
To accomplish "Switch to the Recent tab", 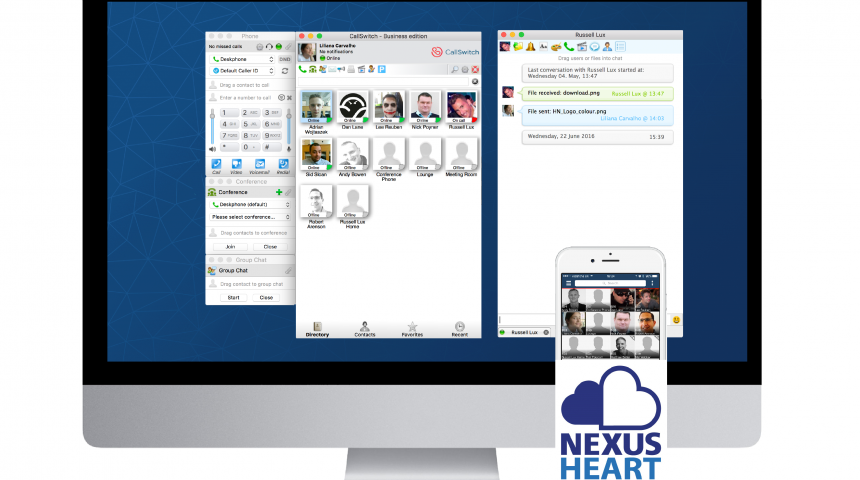I will pyautogui.click(x=460, y=330).
